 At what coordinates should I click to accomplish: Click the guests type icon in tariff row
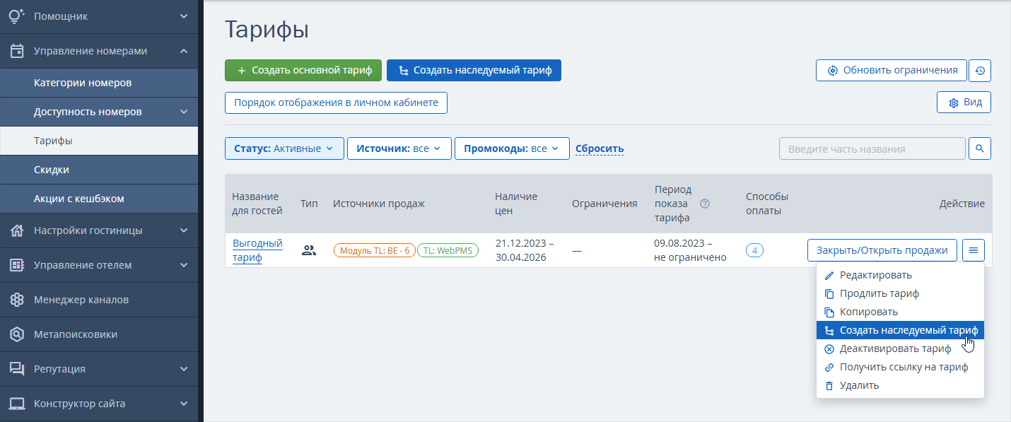pyautogui.click(x=309, y=250)
